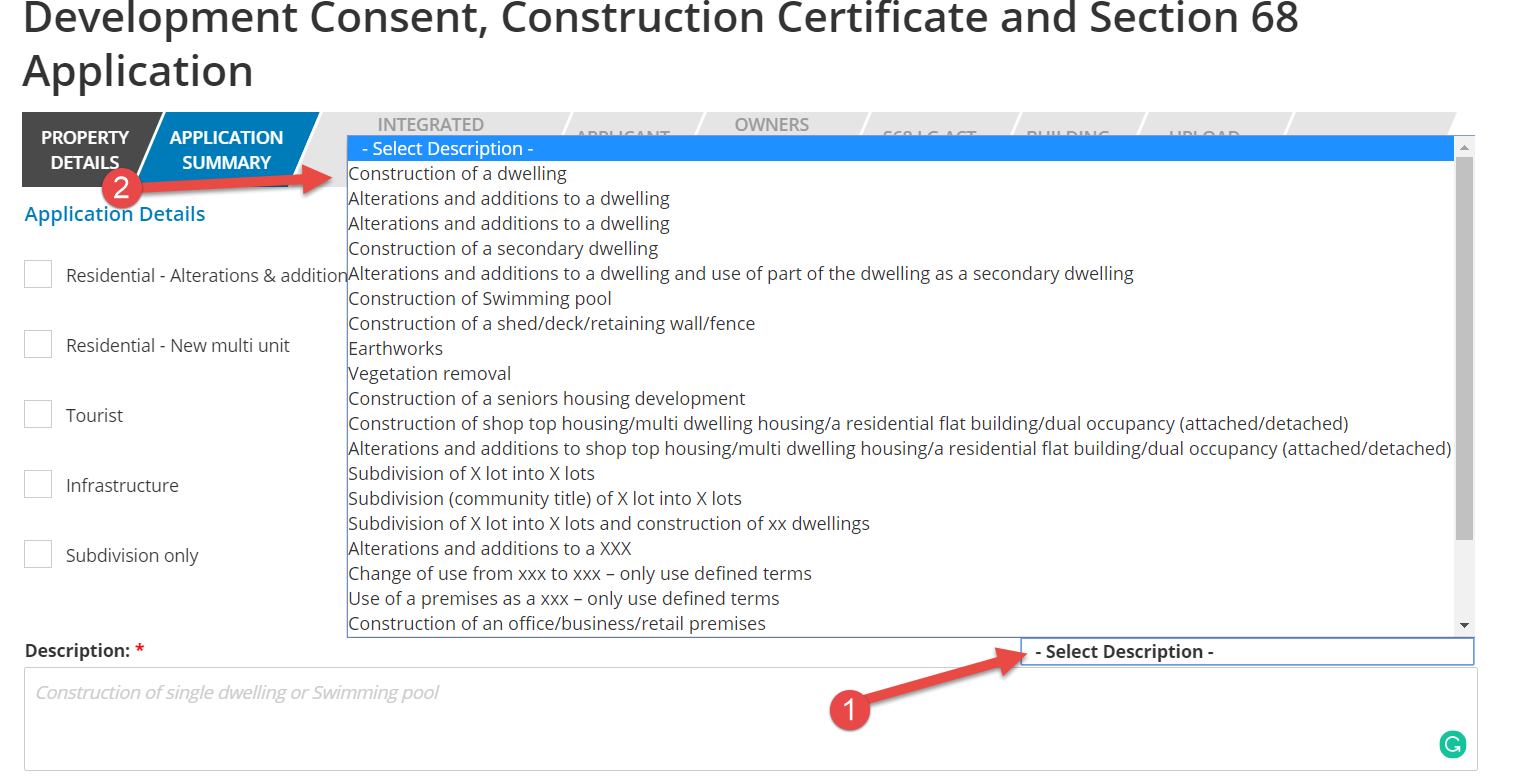The width and height of the screenshot is (1521, 779).
Task: Open the Integrated tab
Action: click(431, 124)
